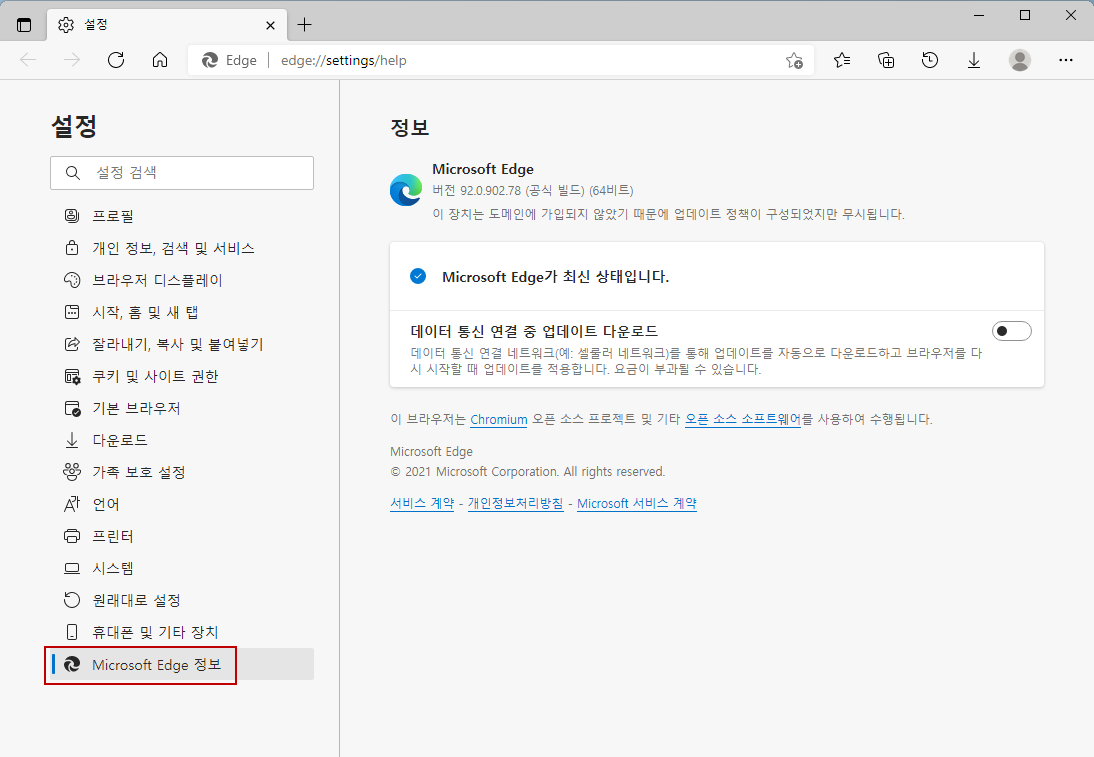Click version text 버전 92.0.902.78

[477, 190]
